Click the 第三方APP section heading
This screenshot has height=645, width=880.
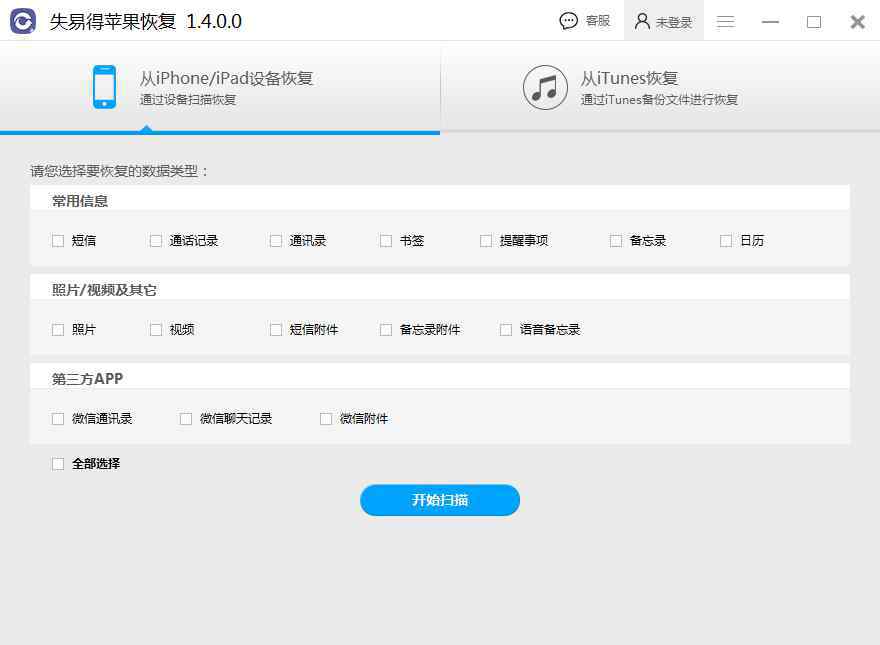tap(87, 379)
